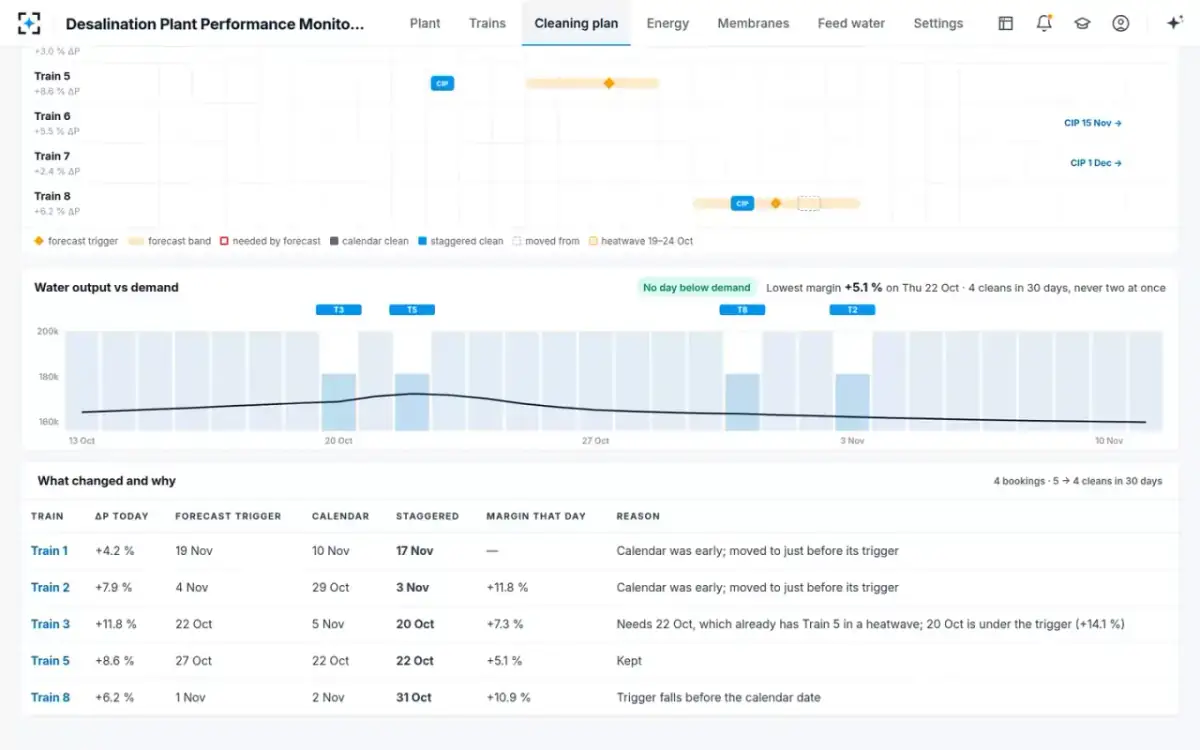Open Train 1 link in changes table

[50, 551]
